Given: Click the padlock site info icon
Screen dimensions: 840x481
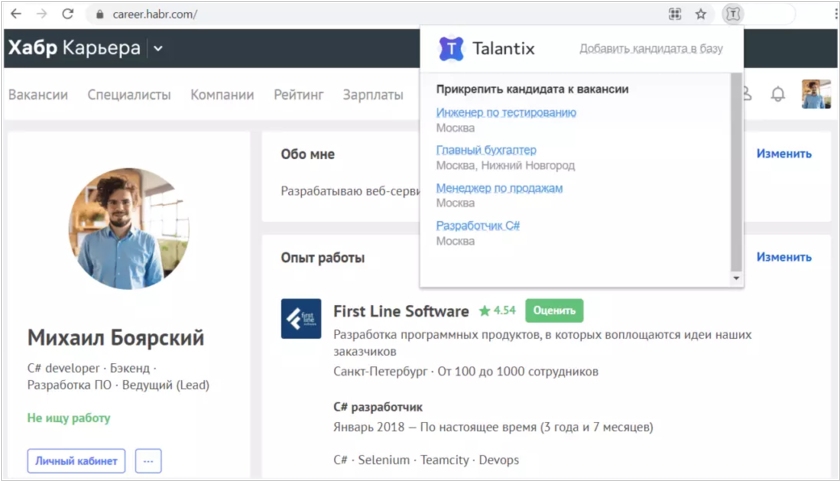Looking at the screenshot, I should [99, 14].
